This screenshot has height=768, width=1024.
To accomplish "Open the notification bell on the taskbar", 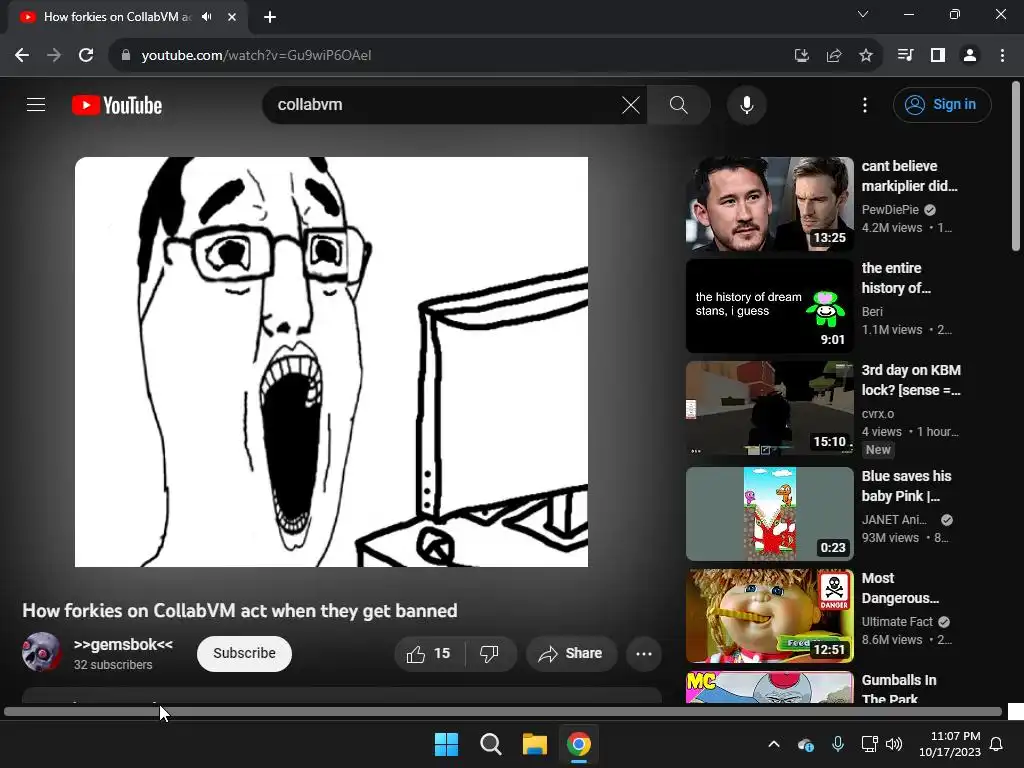I will coord(997,744).
